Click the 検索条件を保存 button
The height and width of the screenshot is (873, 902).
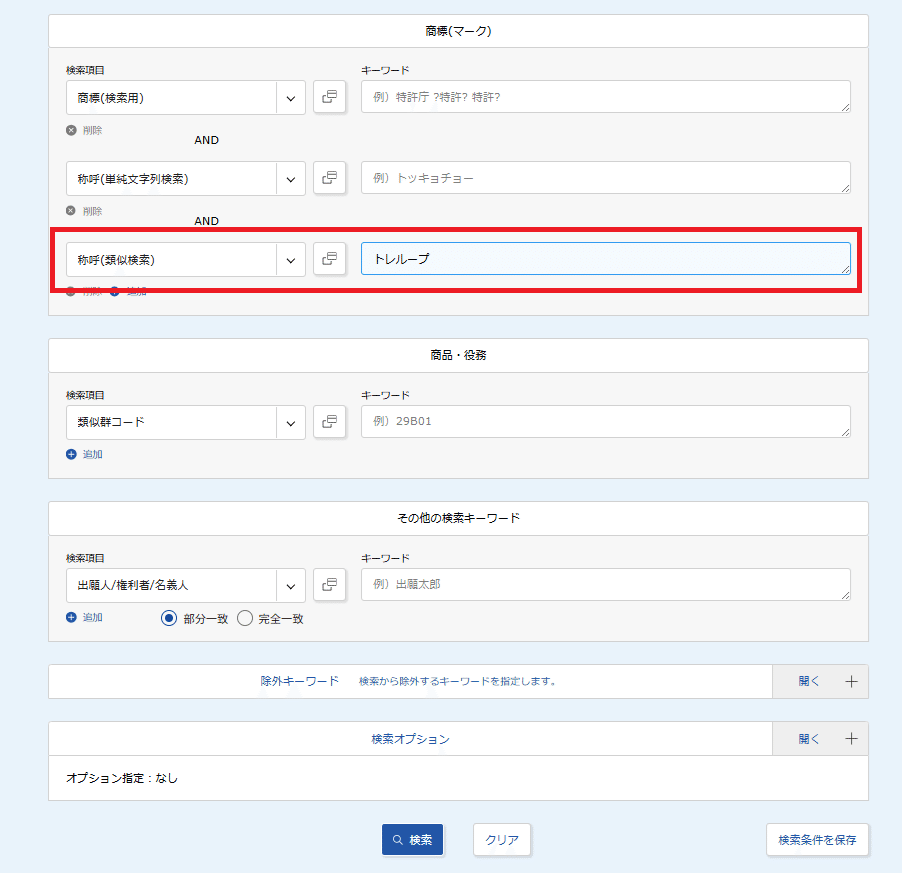[x=817, y=840]
